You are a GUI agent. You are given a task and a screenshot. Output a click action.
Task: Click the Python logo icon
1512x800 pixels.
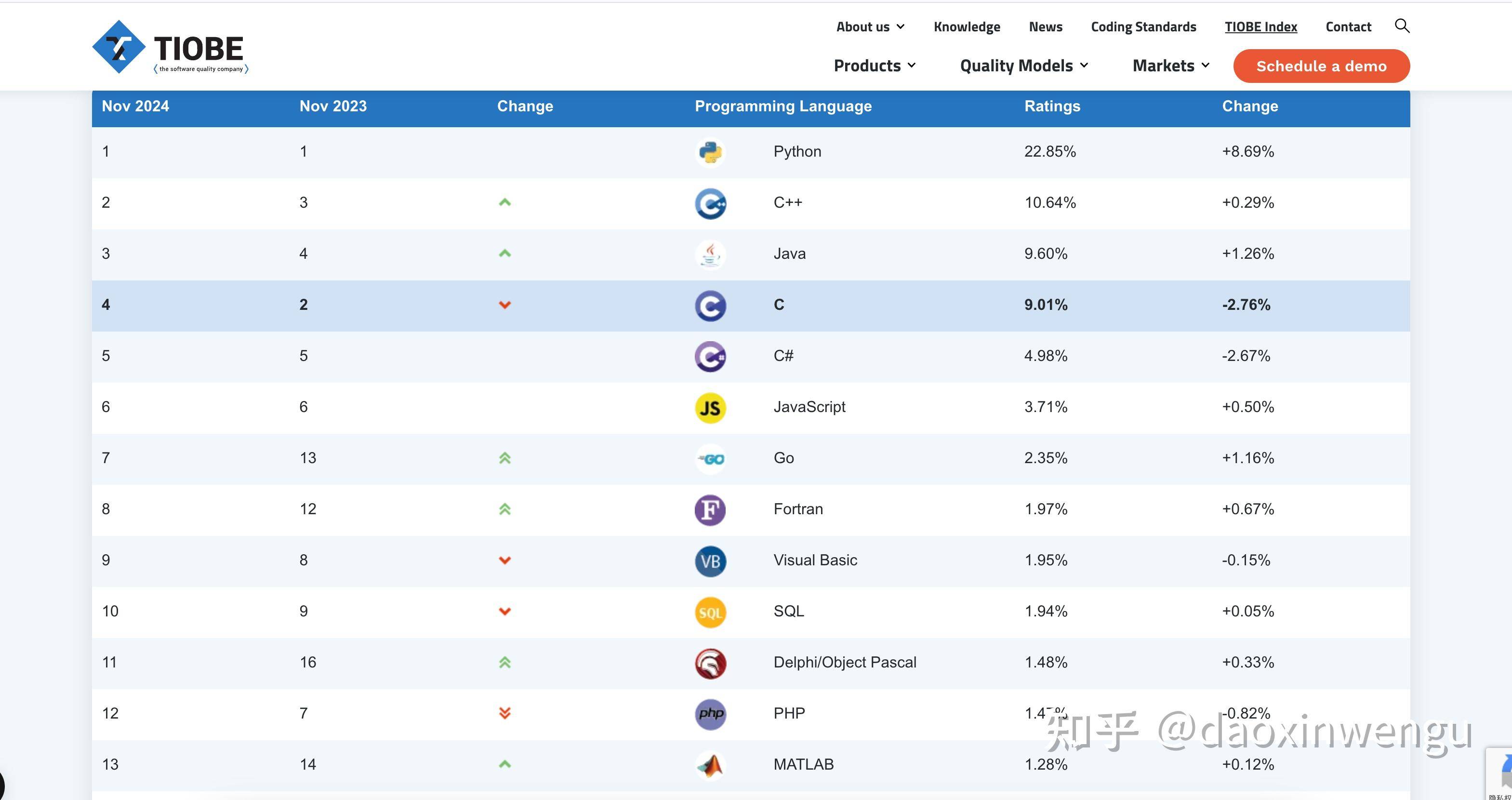click(710, 152)
